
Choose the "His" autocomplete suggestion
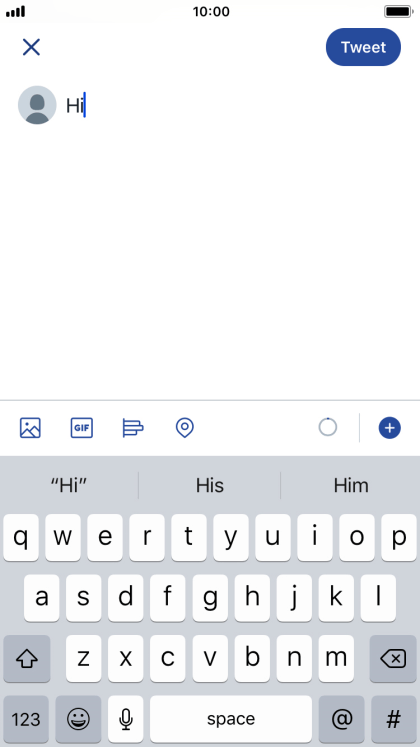(x=210, y=485)
